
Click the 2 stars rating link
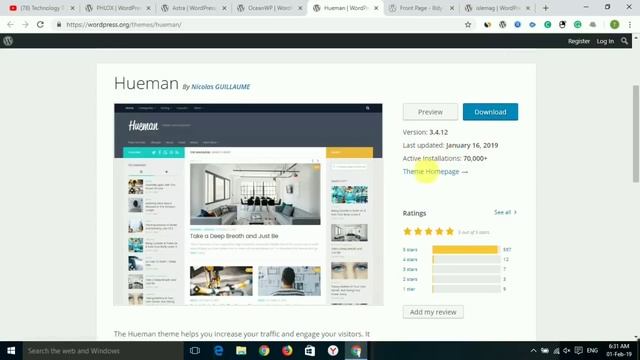click(x=410, y=279)
